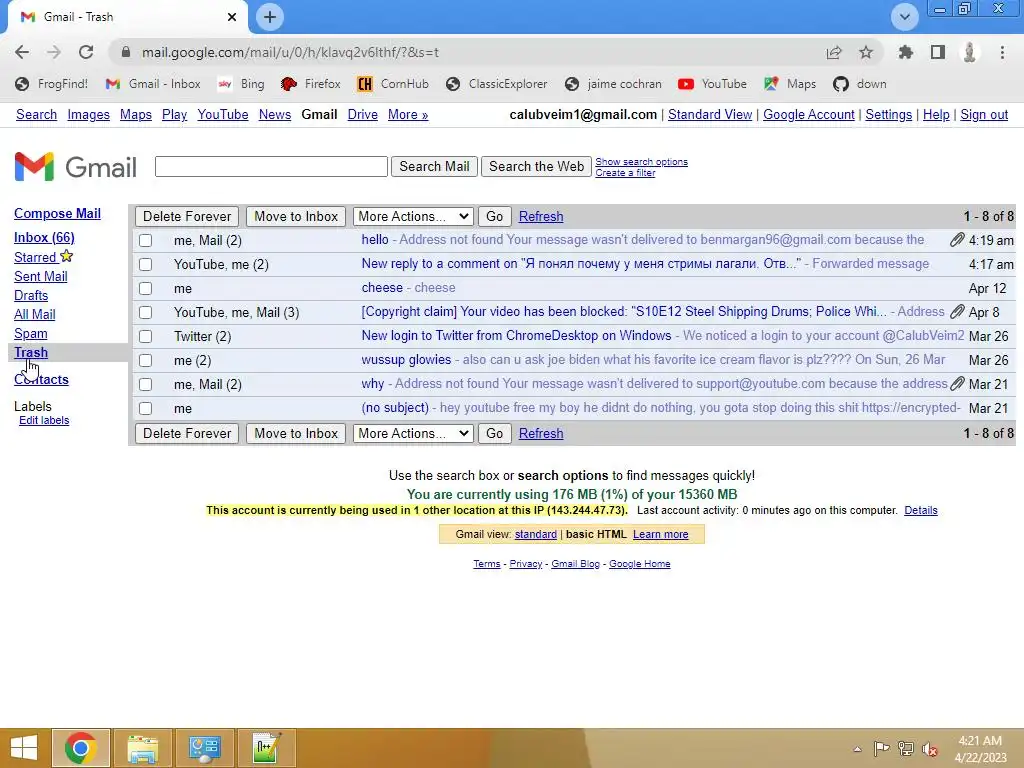Open the tab search dropdown arrow
The image size is (1024, 768).
[x=904, y=17]
